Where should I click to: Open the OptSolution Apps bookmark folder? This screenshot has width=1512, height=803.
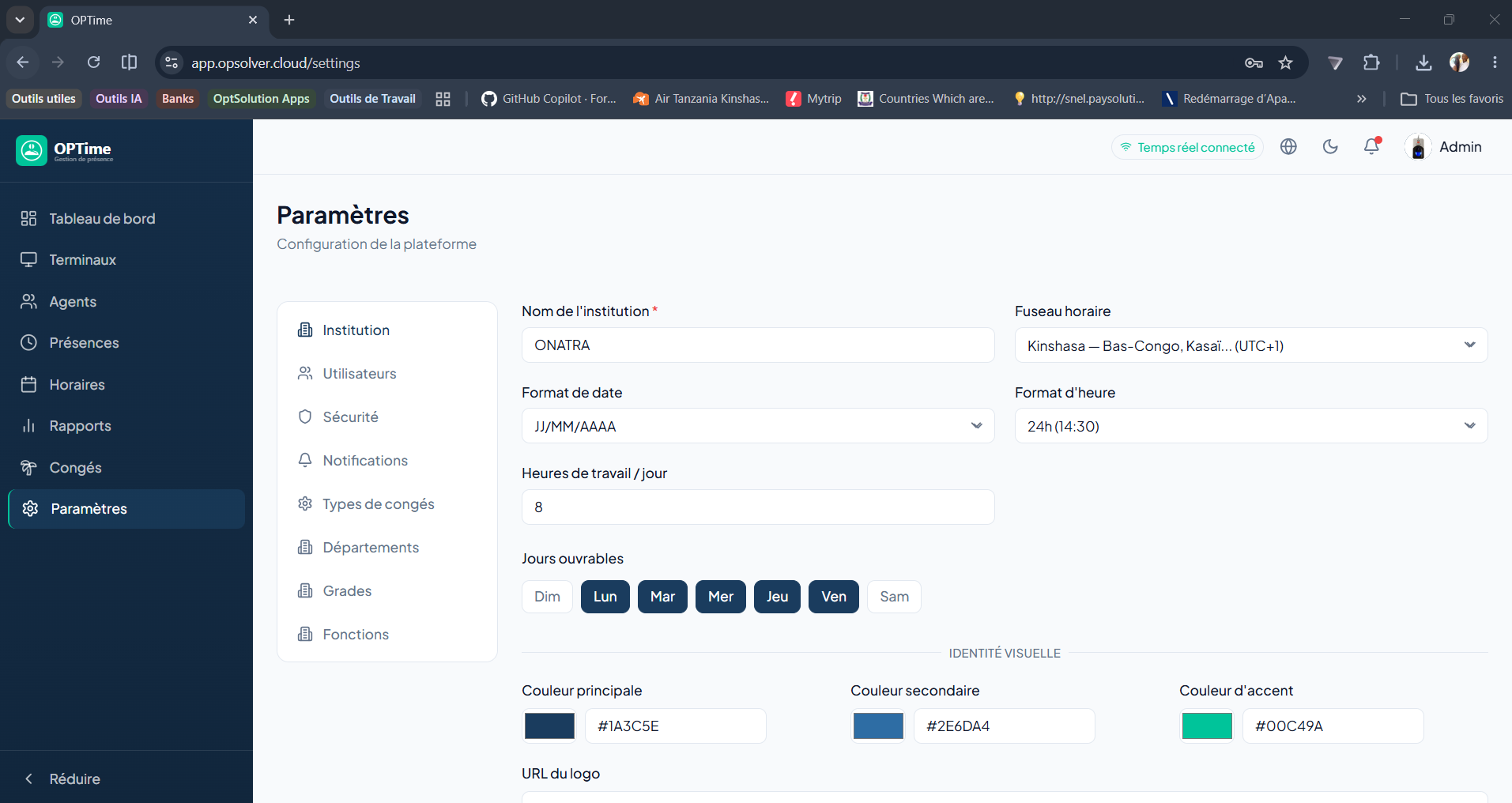(x=262, y=99)
